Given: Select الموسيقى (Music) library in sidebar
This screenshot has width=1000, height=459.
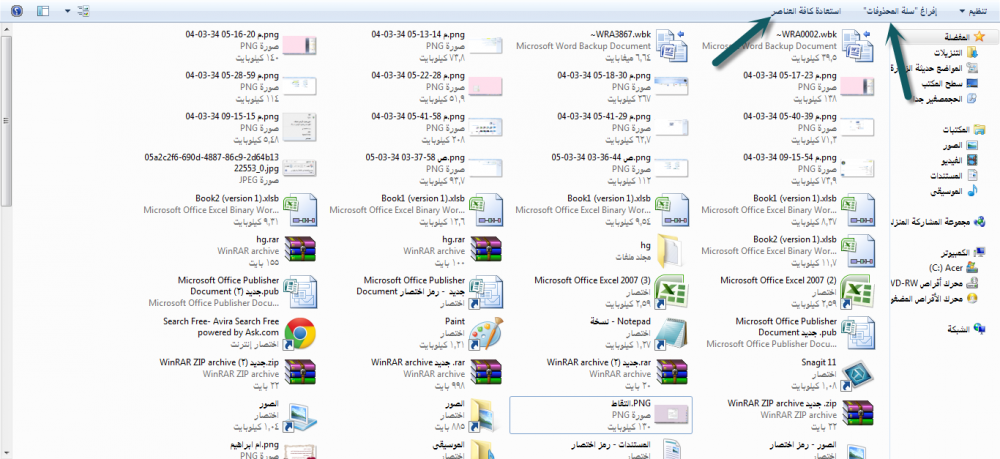Looking at the screenshot, I should point(957,189).
